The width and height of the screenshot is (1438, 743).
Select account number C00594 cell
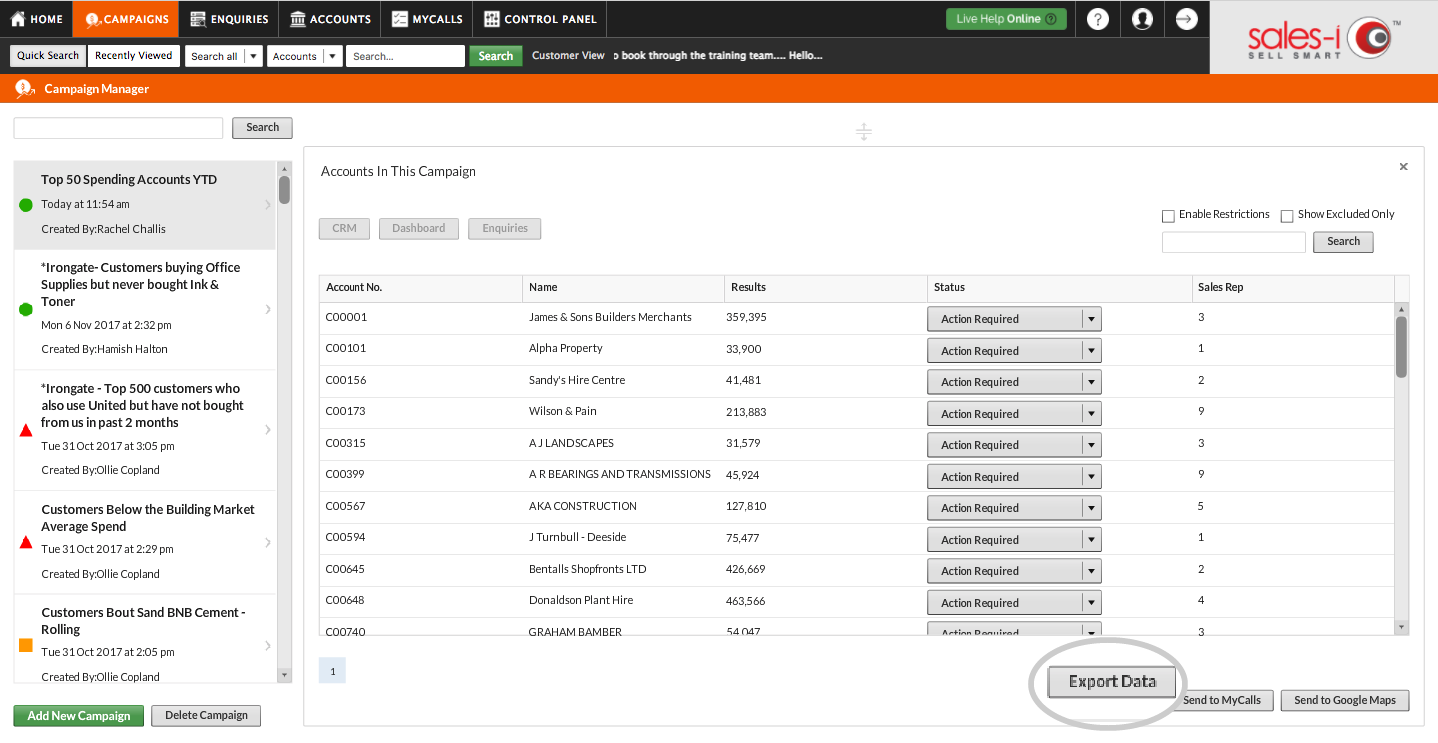click(x=346, y=538)
